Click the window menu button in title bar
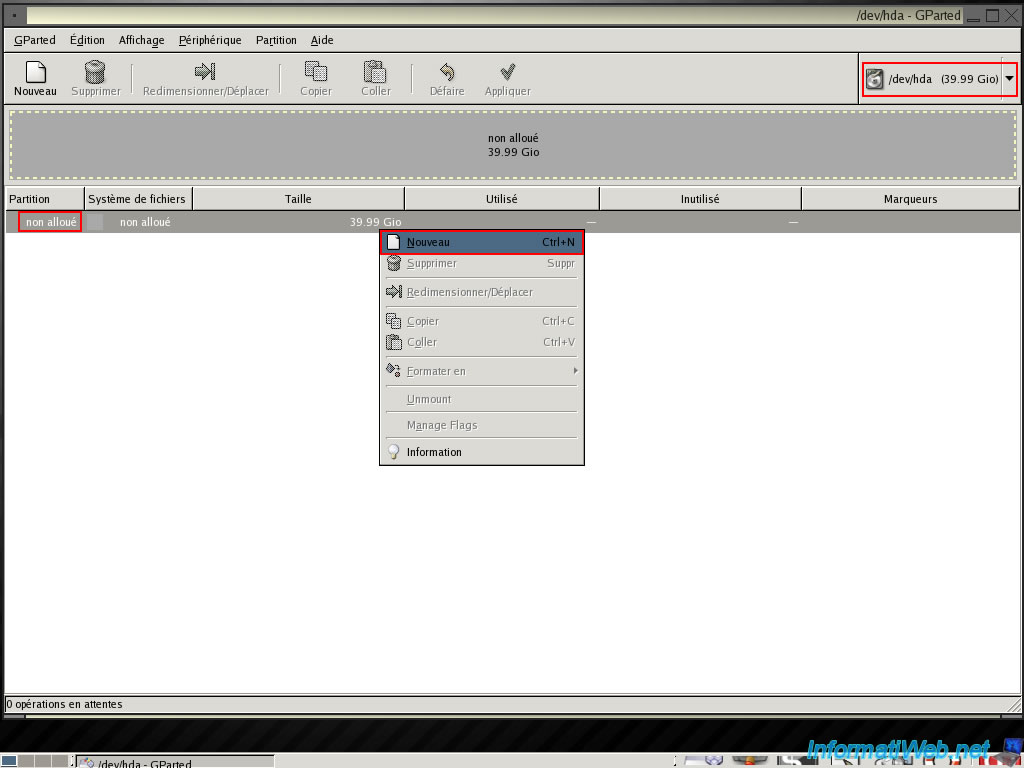This screenshot has height=768, width=1024. pos(14,15)
